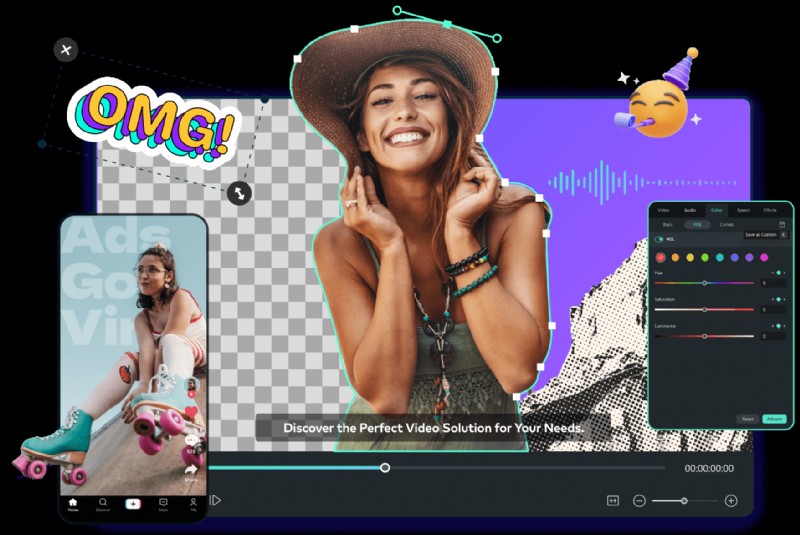Select the OMG! sticker
This screenshot has height=535, width=800.
[153, 122]
